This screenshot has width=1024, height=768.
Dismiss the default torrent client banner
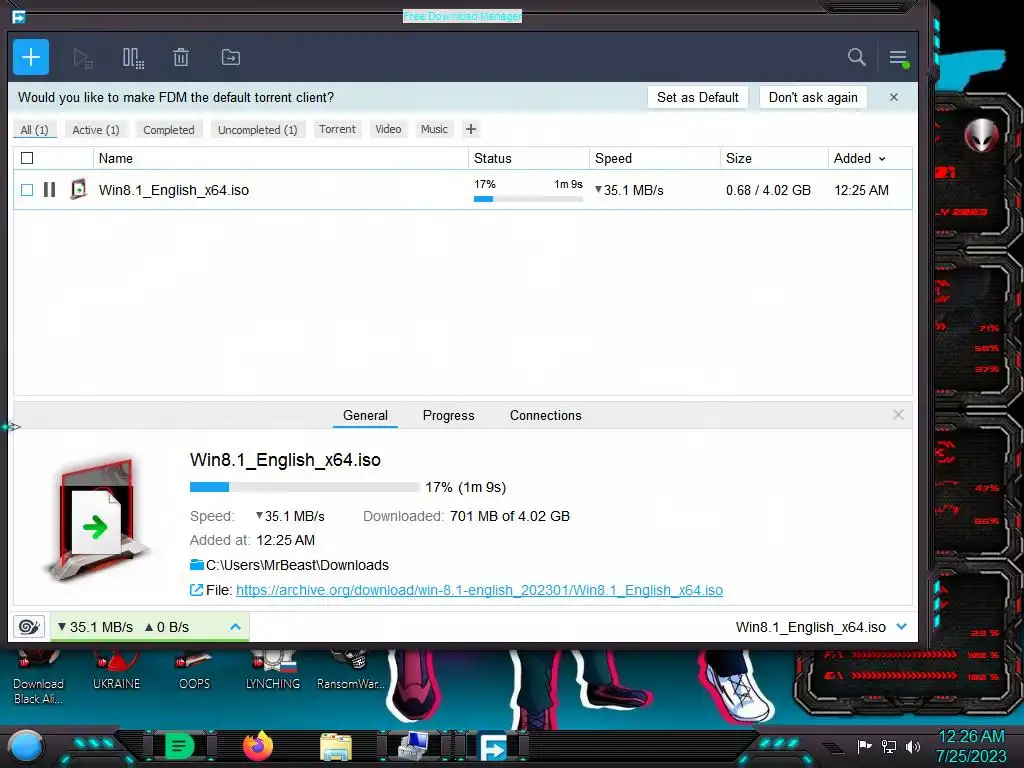click(894, 97)
